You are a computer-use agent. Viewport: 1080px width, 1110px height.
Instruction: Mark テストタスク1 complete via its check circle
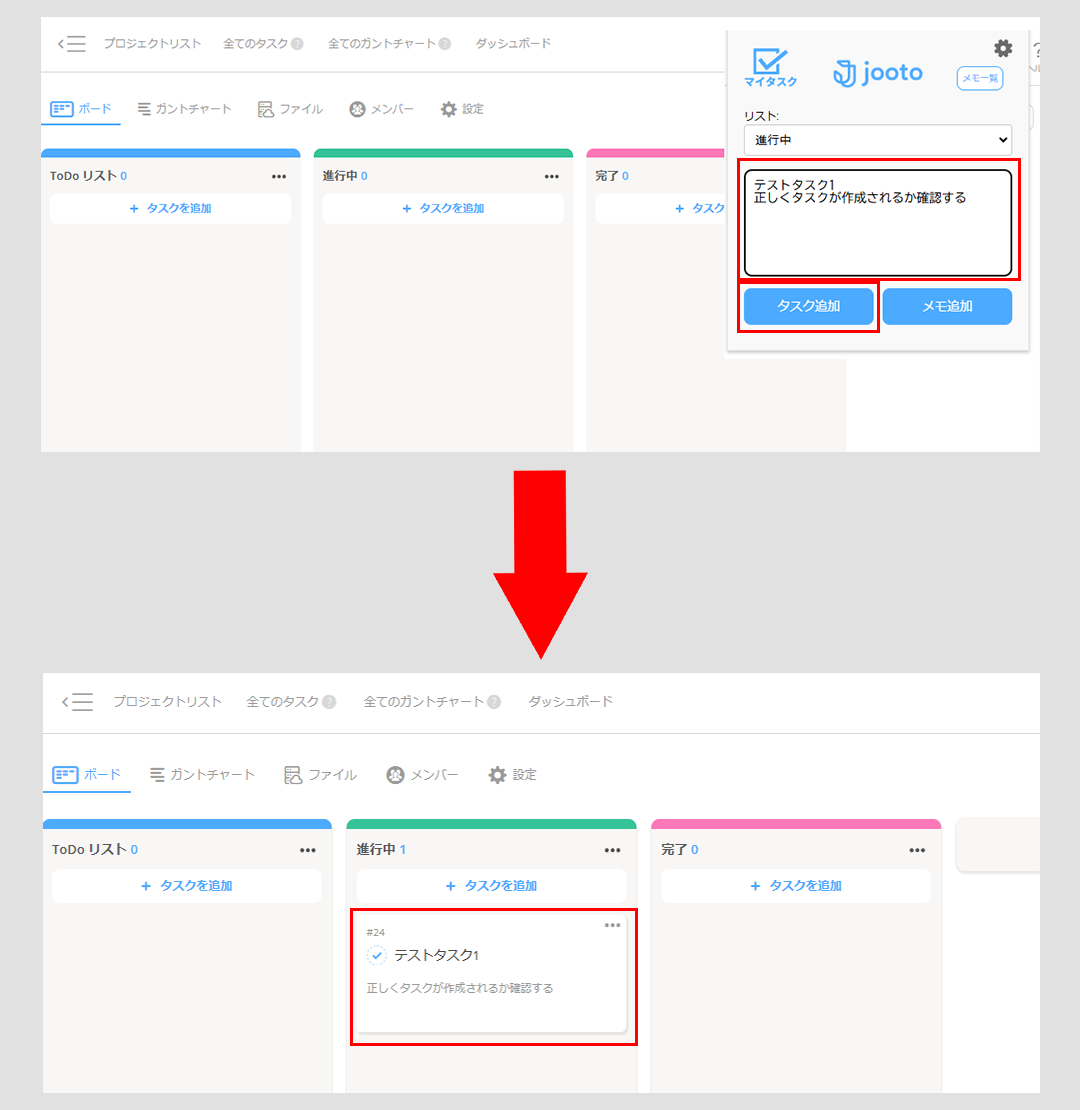pyautogui.click(x=376, y=956)
